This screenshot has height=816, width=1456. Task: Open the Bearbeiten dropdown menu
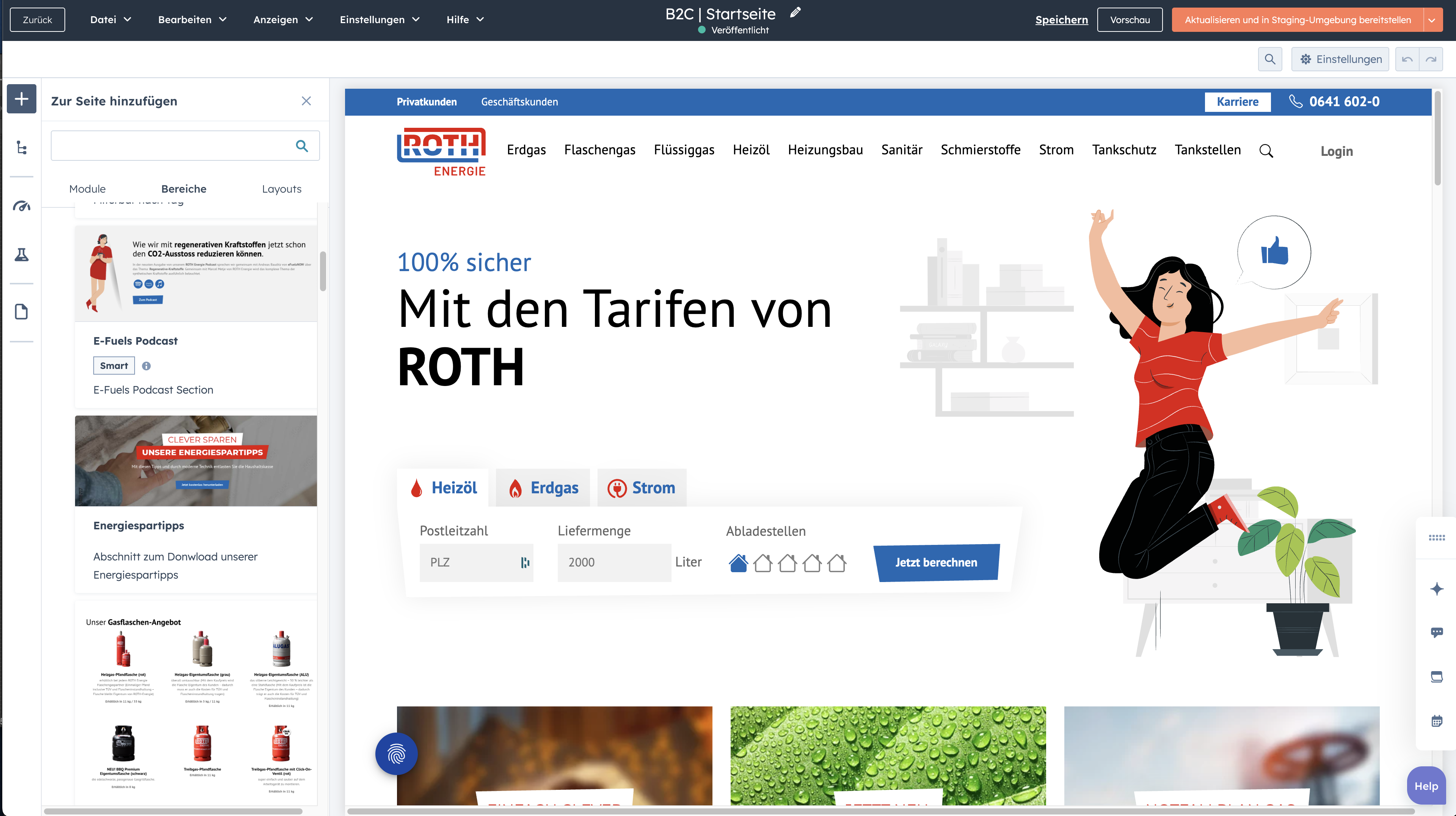[x=193, y=20]
